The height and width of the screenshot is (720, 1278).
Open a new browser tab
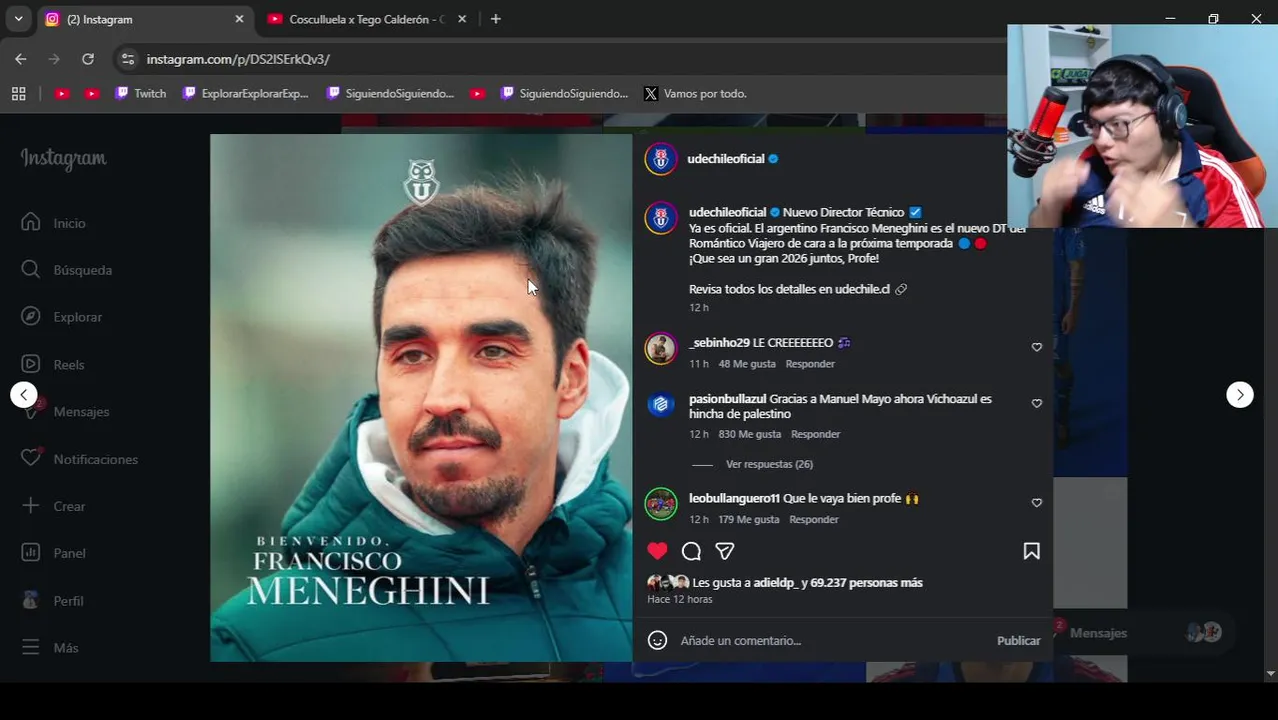tap(496, 19)
